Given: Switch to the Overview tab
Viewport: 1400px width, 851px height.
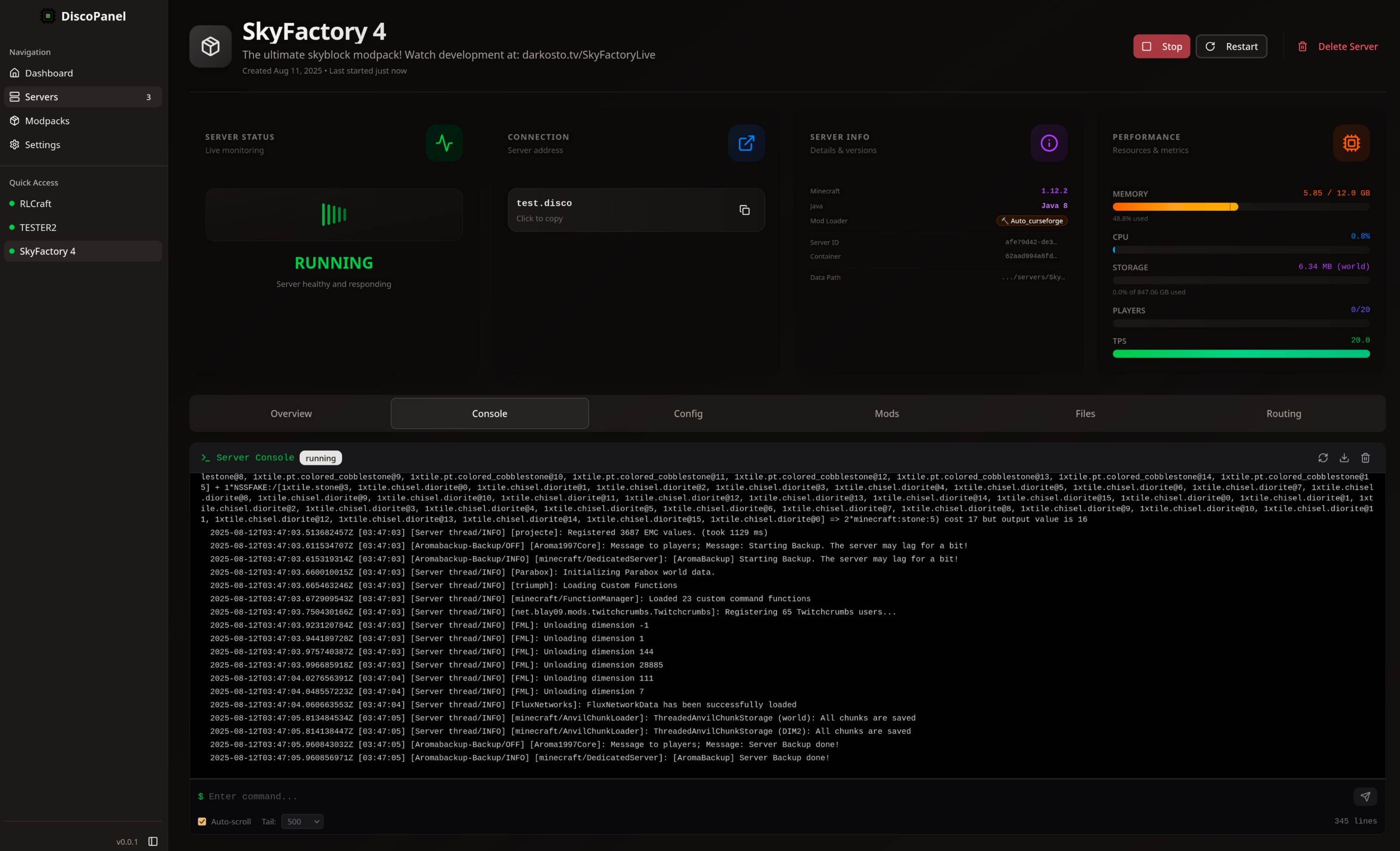Looking at the screenshot, I should coord(291,413).
